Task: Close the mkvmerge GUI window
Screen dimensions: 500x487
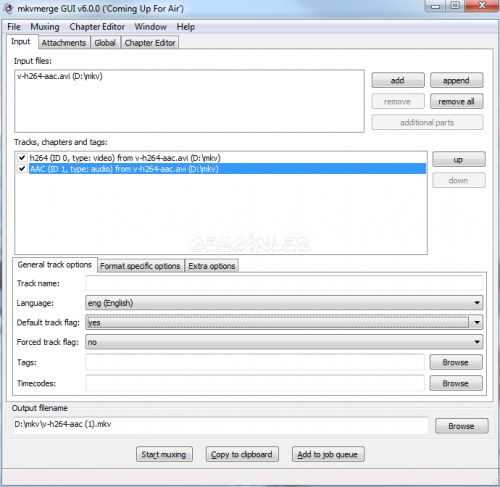Action: (x=482, y=6)
